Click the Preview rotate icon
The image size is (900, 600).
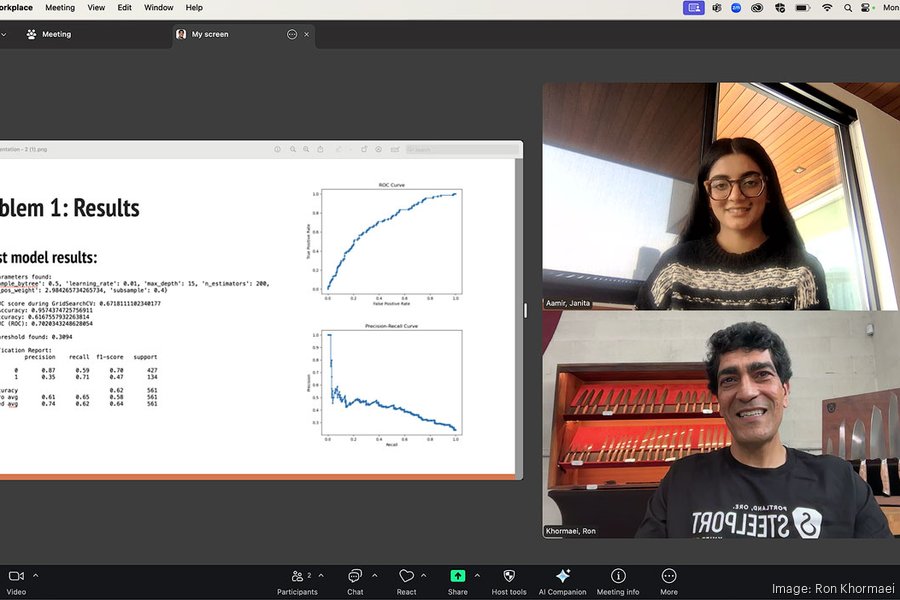click(x=364, y=149)
